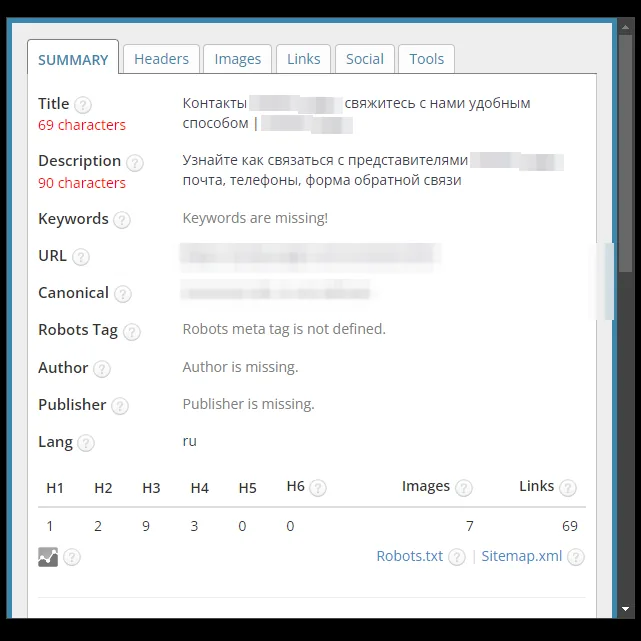Click the H2 column header
The height and width of the screenshot is (641, 641).
(103, 488)
